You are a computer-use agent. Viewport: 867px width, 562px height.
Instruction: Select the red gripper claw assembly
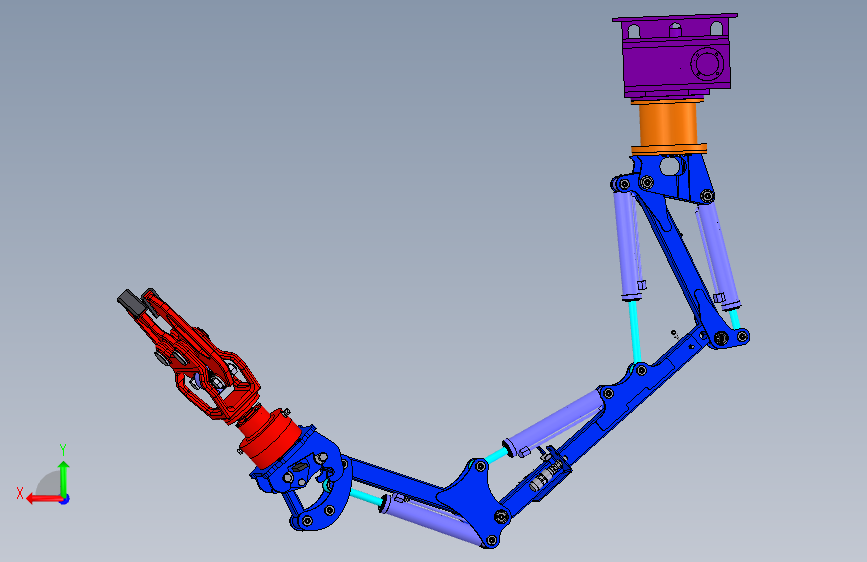(x=192, y=358)
